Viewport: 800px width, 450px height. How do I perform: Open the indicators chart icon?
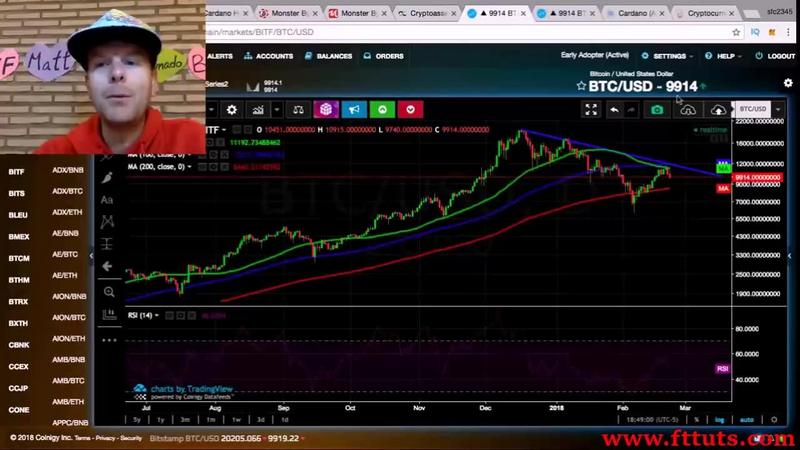point(258,110)
